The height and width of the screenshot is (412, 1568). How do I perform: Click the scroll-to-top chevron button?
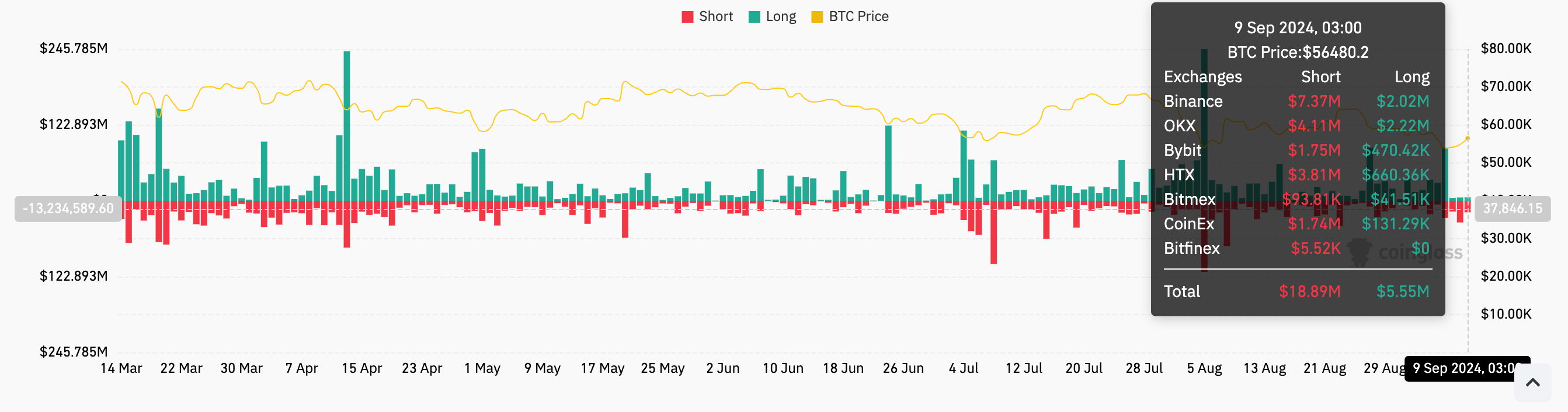pyautogui.click(x=1532, y=383)
